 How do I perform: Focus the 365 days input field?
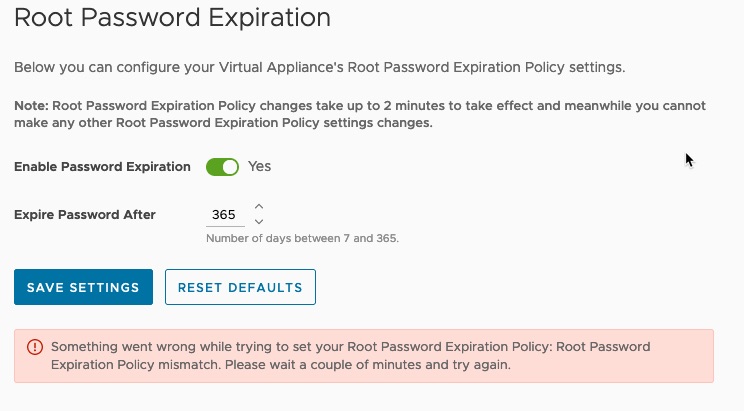pyautogui.click(x=225, y=215)
